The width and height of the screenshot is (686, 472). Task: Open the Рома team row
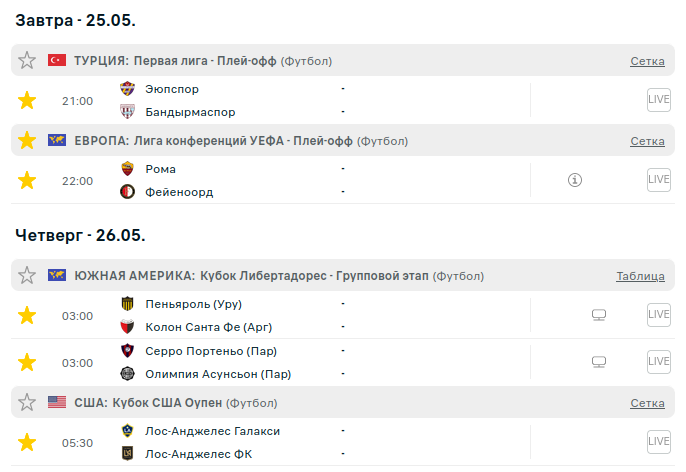point(161,169)
